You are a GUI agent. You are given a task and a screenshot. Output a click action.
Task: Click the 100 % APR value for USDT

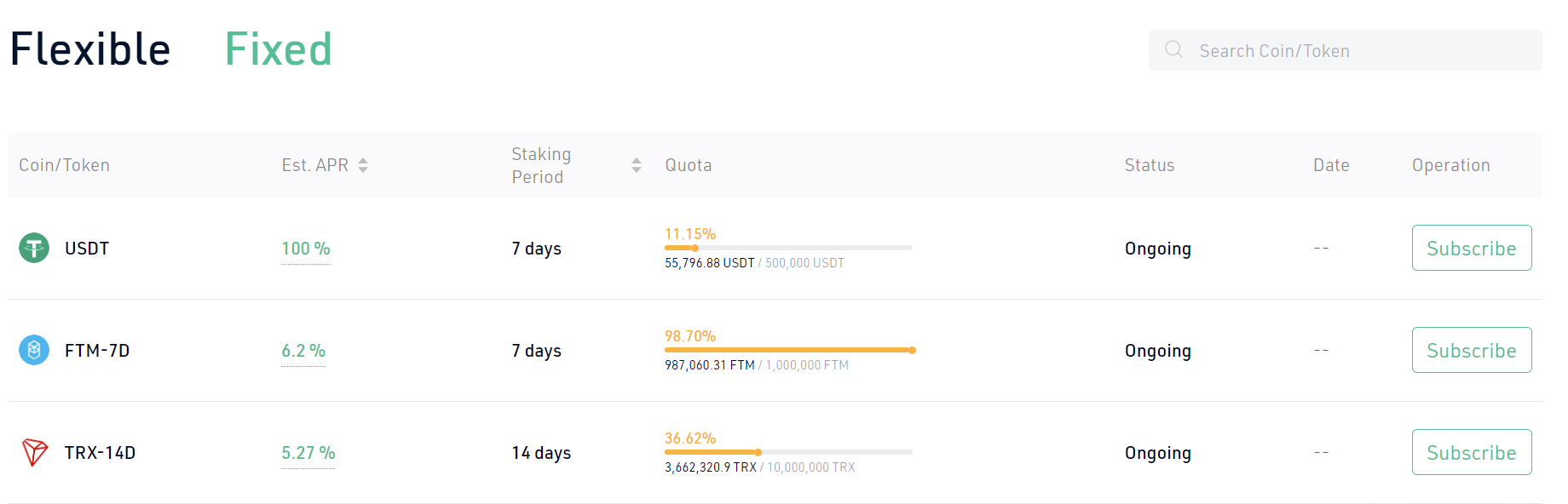coord(306,249)
